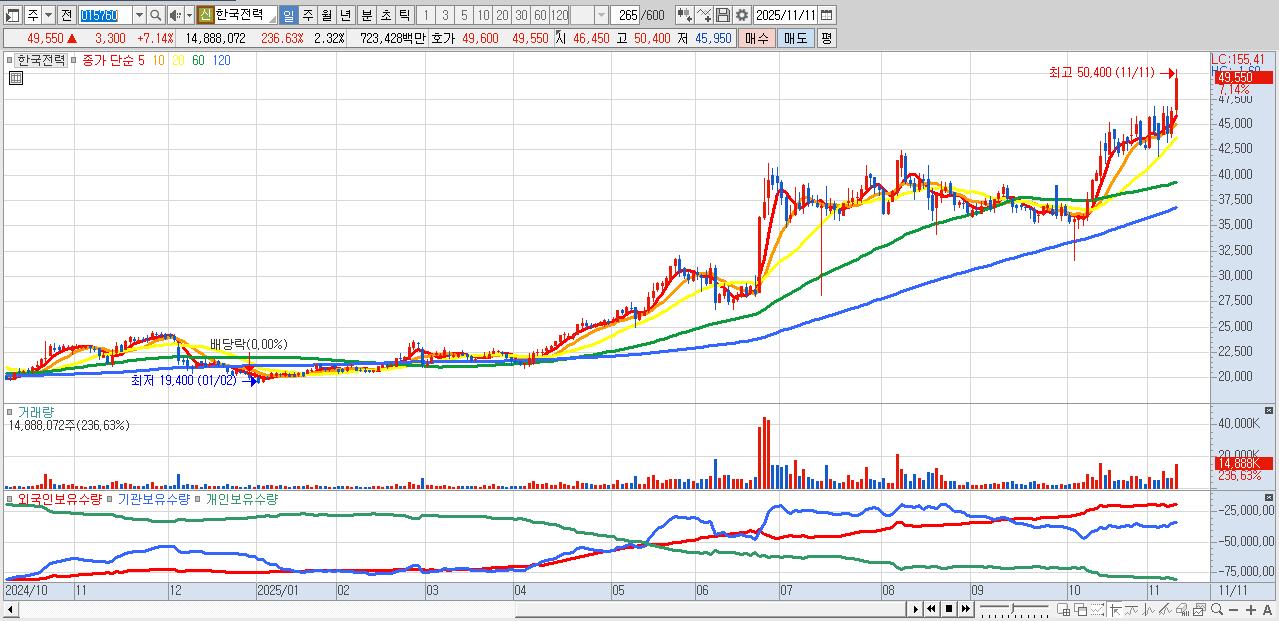The width and height of the screenshot is (1279, 621).
Task: Click the line-chart check icon
Action: tap(704, 15)
